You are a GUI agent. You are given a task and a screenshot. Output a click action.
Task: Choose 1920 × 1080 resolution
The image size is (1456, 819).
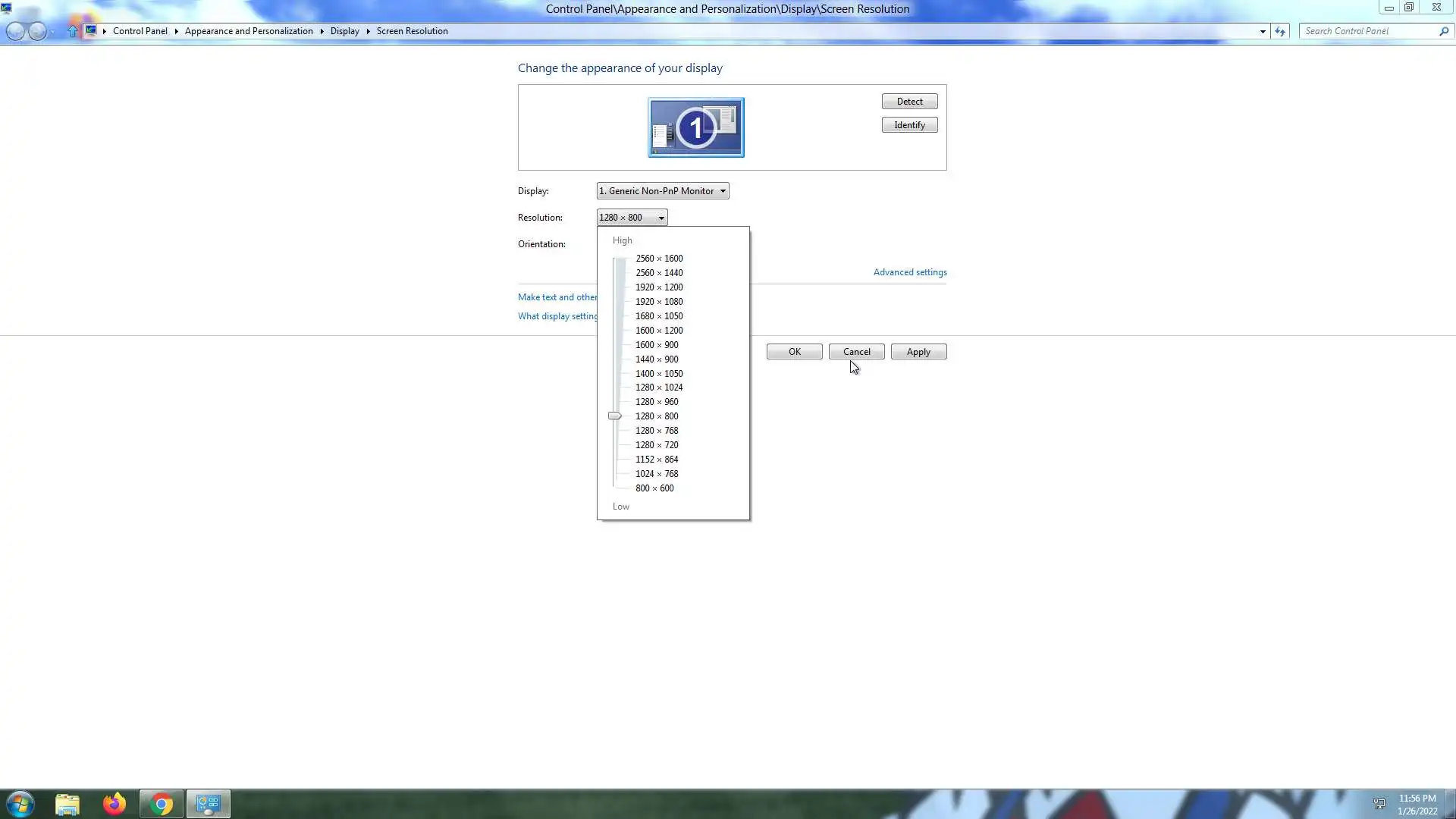click(658, 302)
